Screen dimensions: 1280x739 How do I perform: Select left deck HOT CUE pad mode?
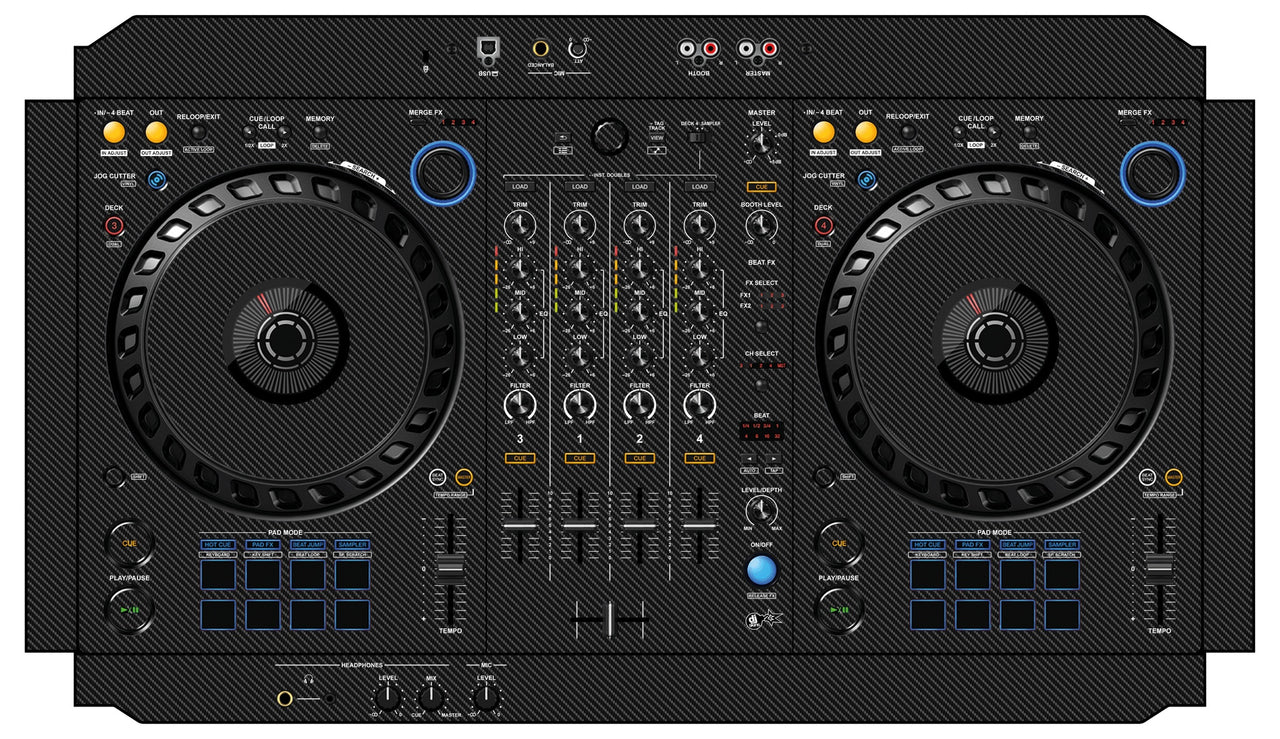[x=218, y=545]
